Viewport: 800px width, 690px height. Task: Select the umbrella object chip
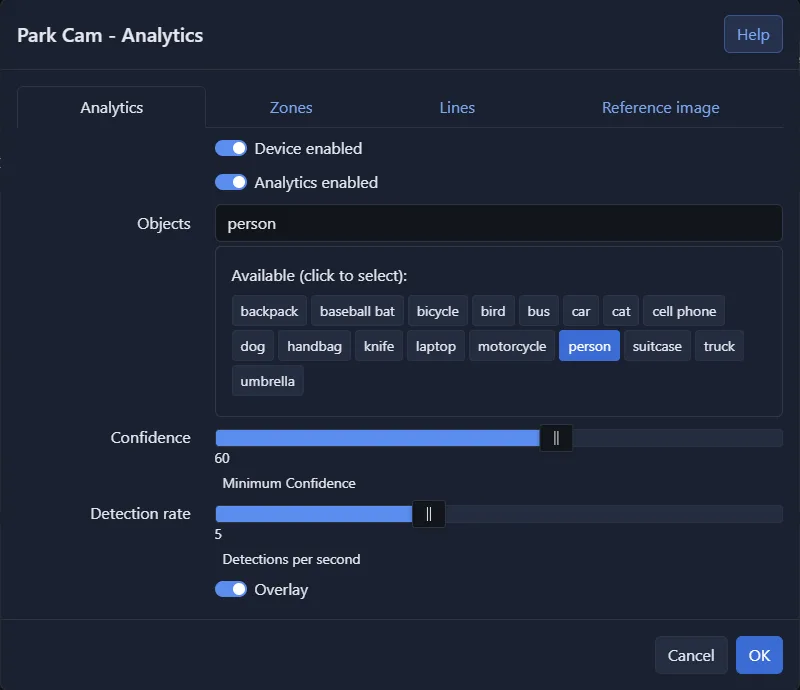point(267,381)
